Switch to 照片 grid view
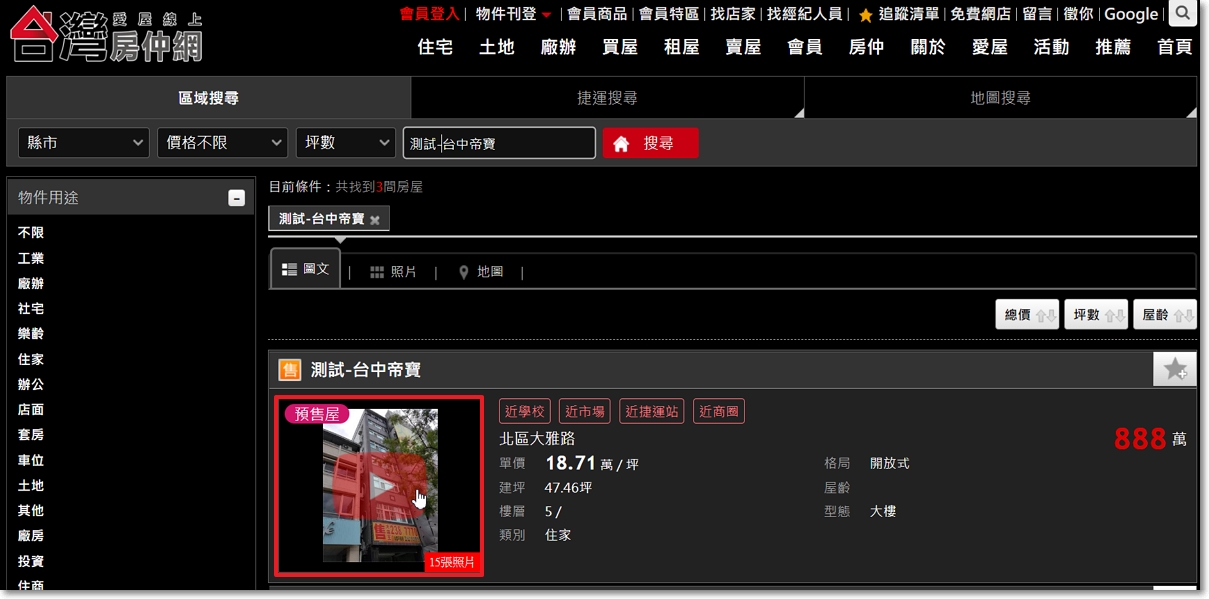Image resolution: width=1209 pixels, height=599 pixels. [x=393, y=272]
